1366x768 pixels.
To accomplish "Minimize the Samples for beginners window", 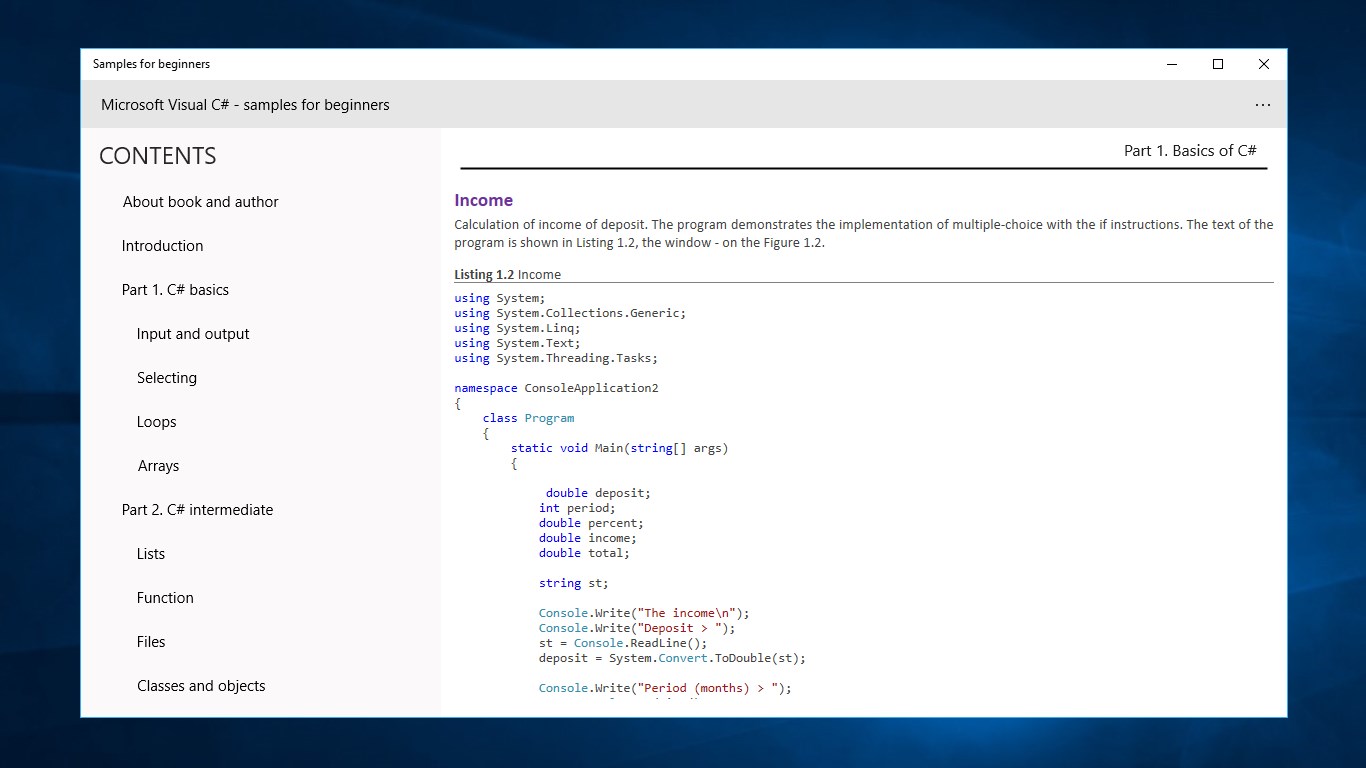I will coord(1172,64).
